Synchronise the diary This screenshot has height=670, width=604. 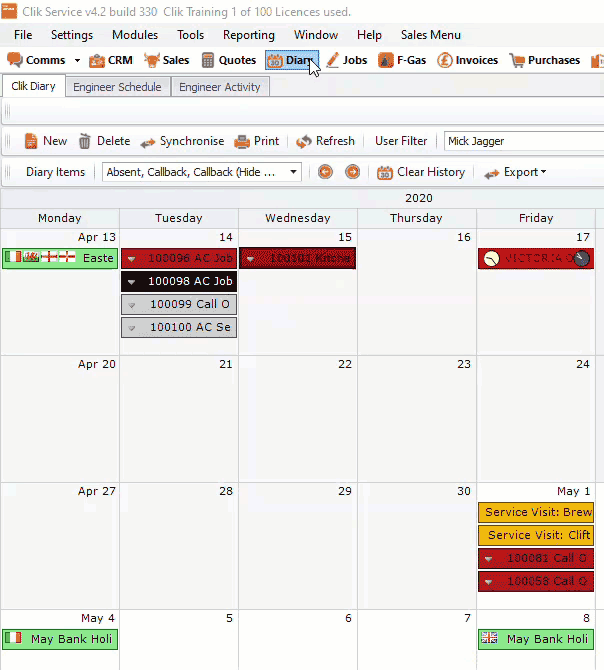pyautogui.click(x=182, y=141)
